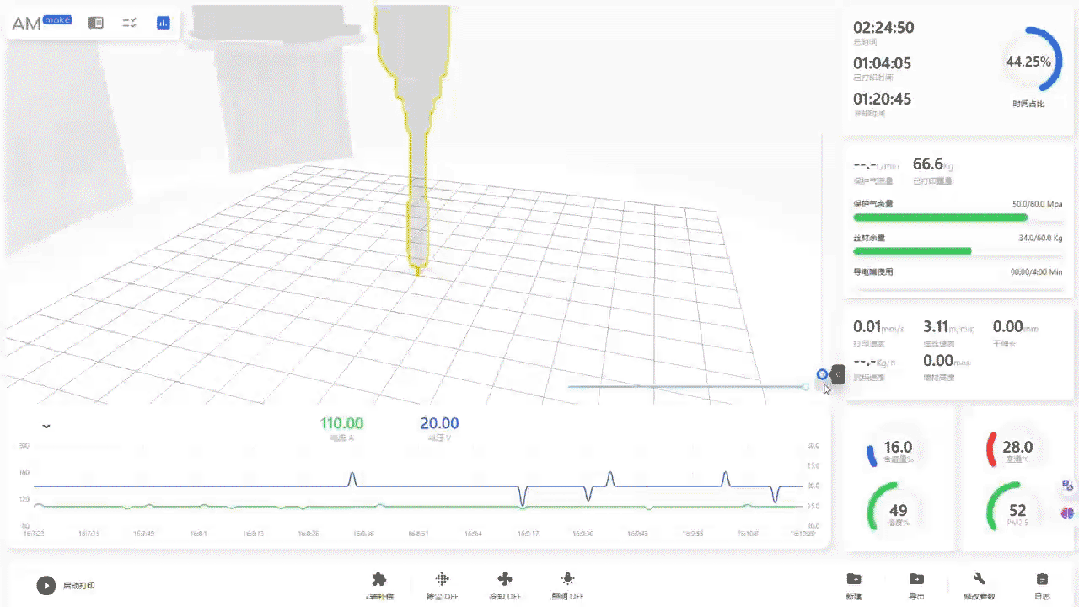The image size is (1079, 607).
Task: Click the horizontal progress slider below the 3D view
Action: tap(690, 386)
